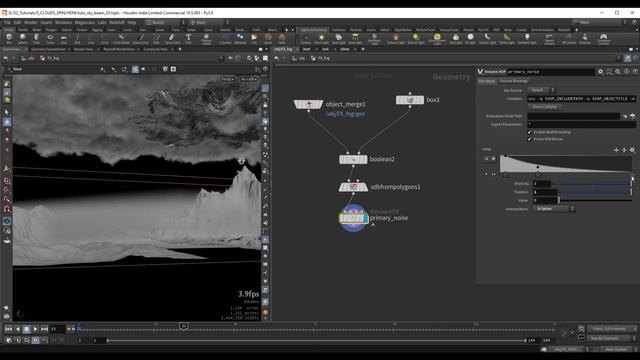Click the vdbfrompolygons1 node
640x360 pixels.
(353, 187)
